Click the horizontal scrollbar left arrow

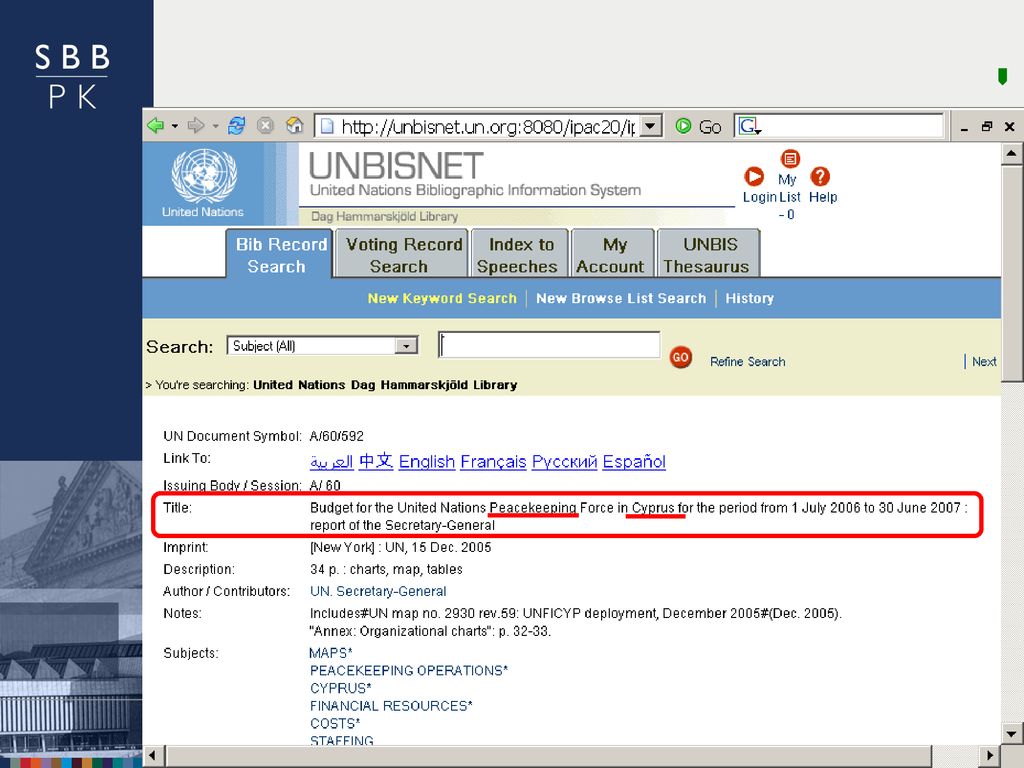153,756
